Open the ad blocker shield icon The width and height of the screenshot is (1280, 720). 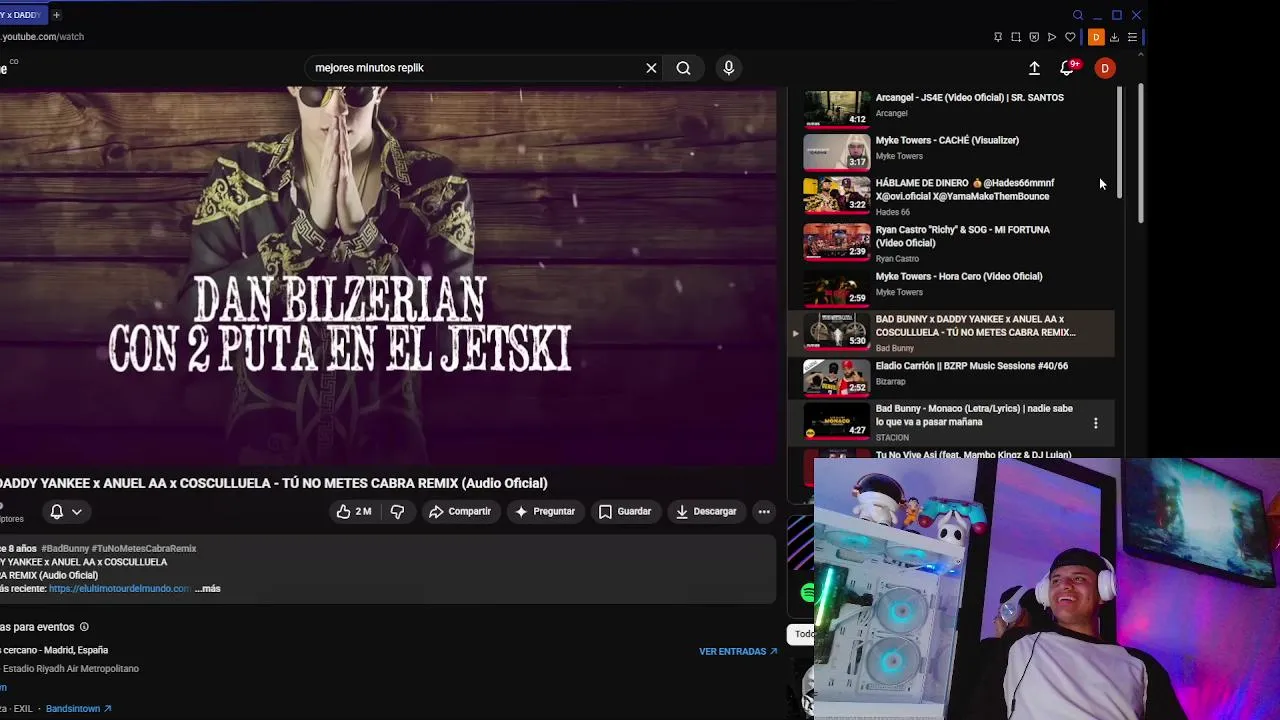(x=1034, y=37)
